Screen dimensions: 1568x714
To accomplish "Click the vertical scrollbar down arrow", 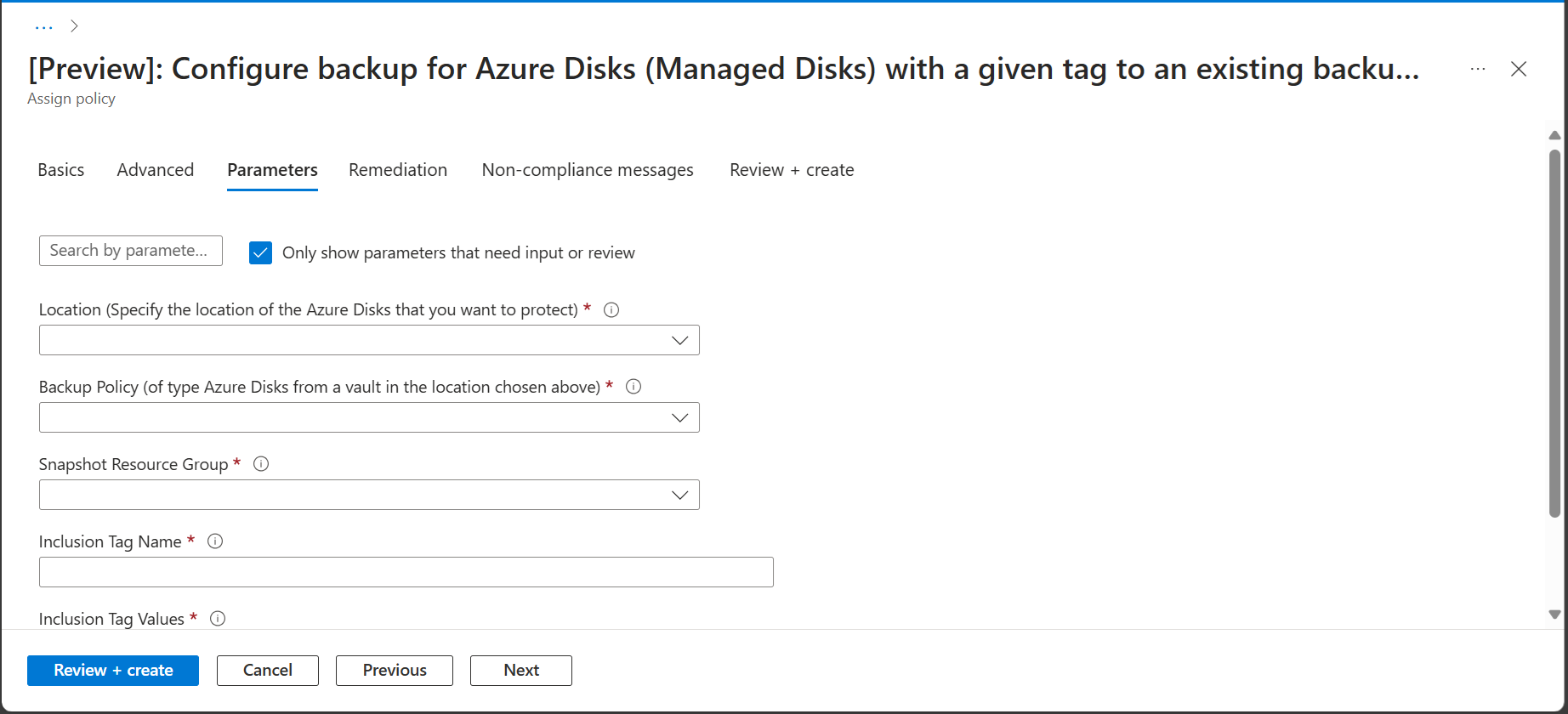I will click(1554, 615).
